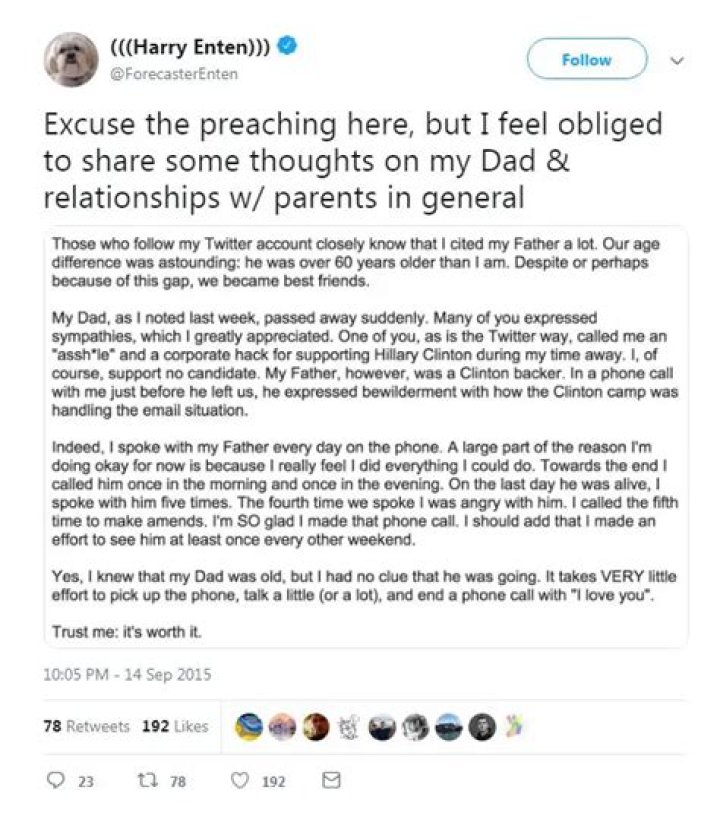This screenshot has width=720, height=819.
Task: Open Harry Enten's dog profile avatar
Action: 70,59
